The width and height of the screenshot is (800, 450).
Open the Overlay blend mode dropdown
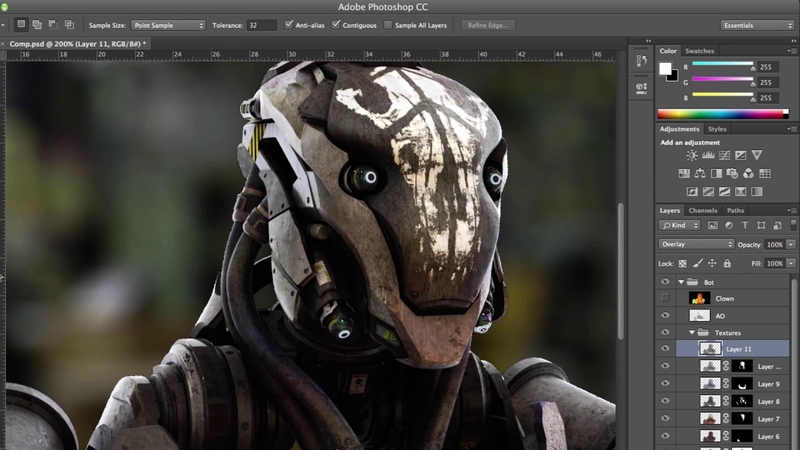(696, 244)
